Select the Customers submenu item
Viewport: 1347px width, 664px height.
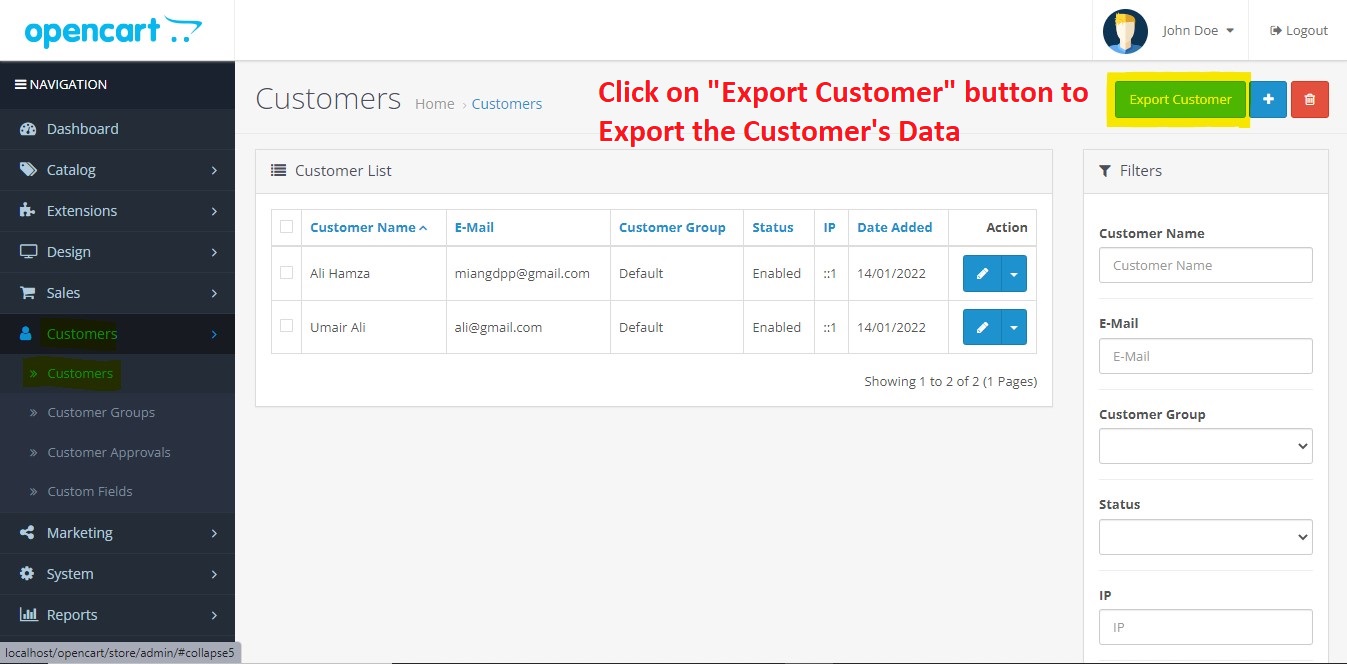point(117,374)
